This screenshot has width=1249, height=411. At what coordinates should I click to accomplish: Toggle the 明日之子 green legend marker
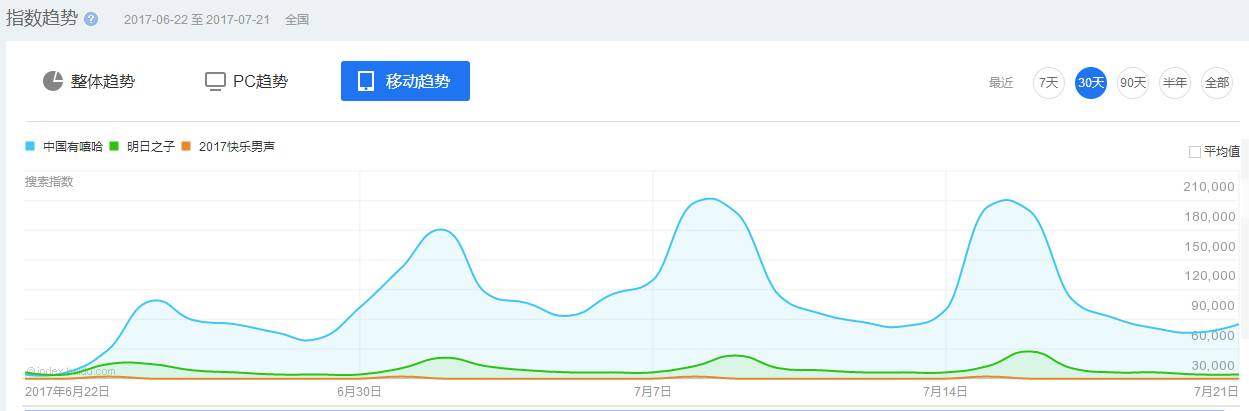coord(115,146)
